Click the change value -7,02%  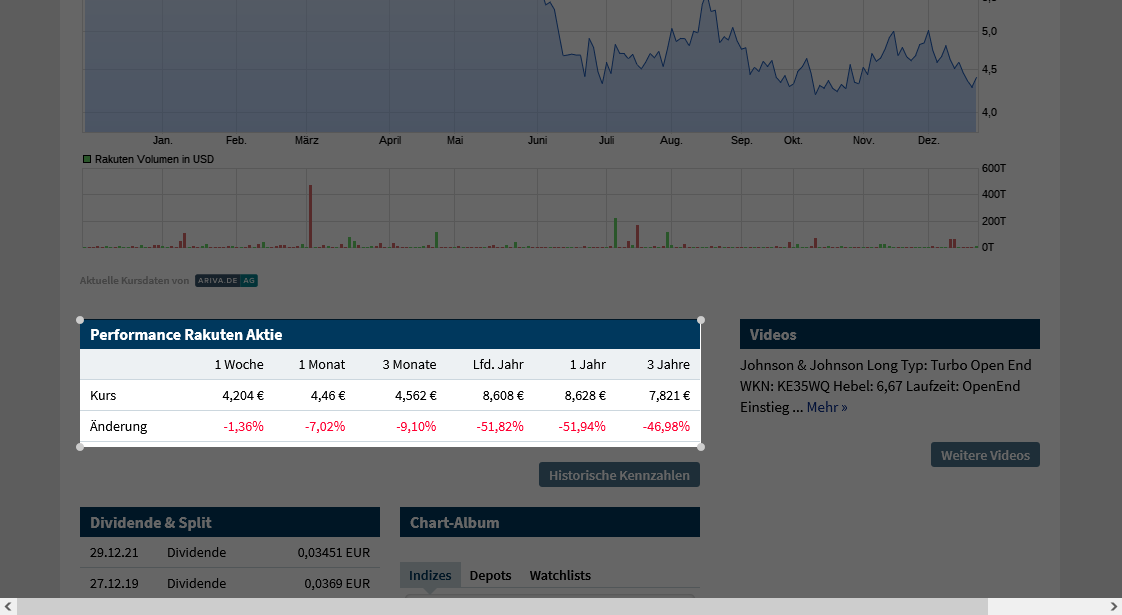point(325,426)
